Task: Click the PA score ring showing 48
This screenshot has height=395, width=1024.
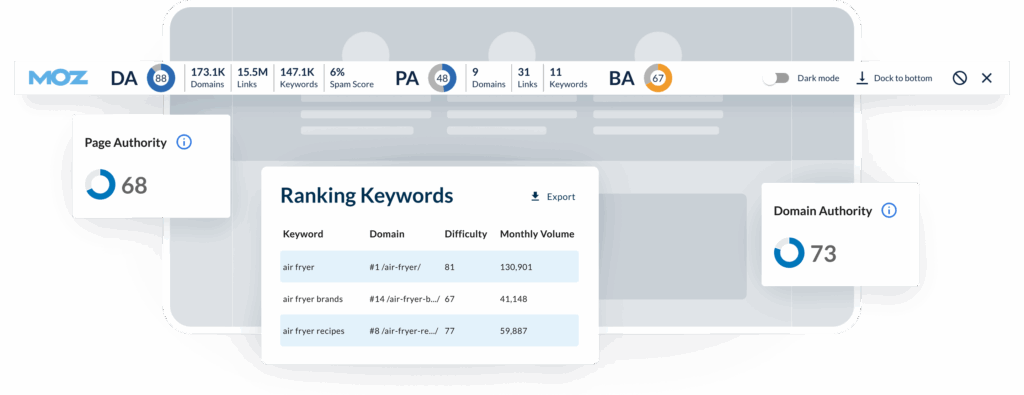Action: (x=442, y=78)
